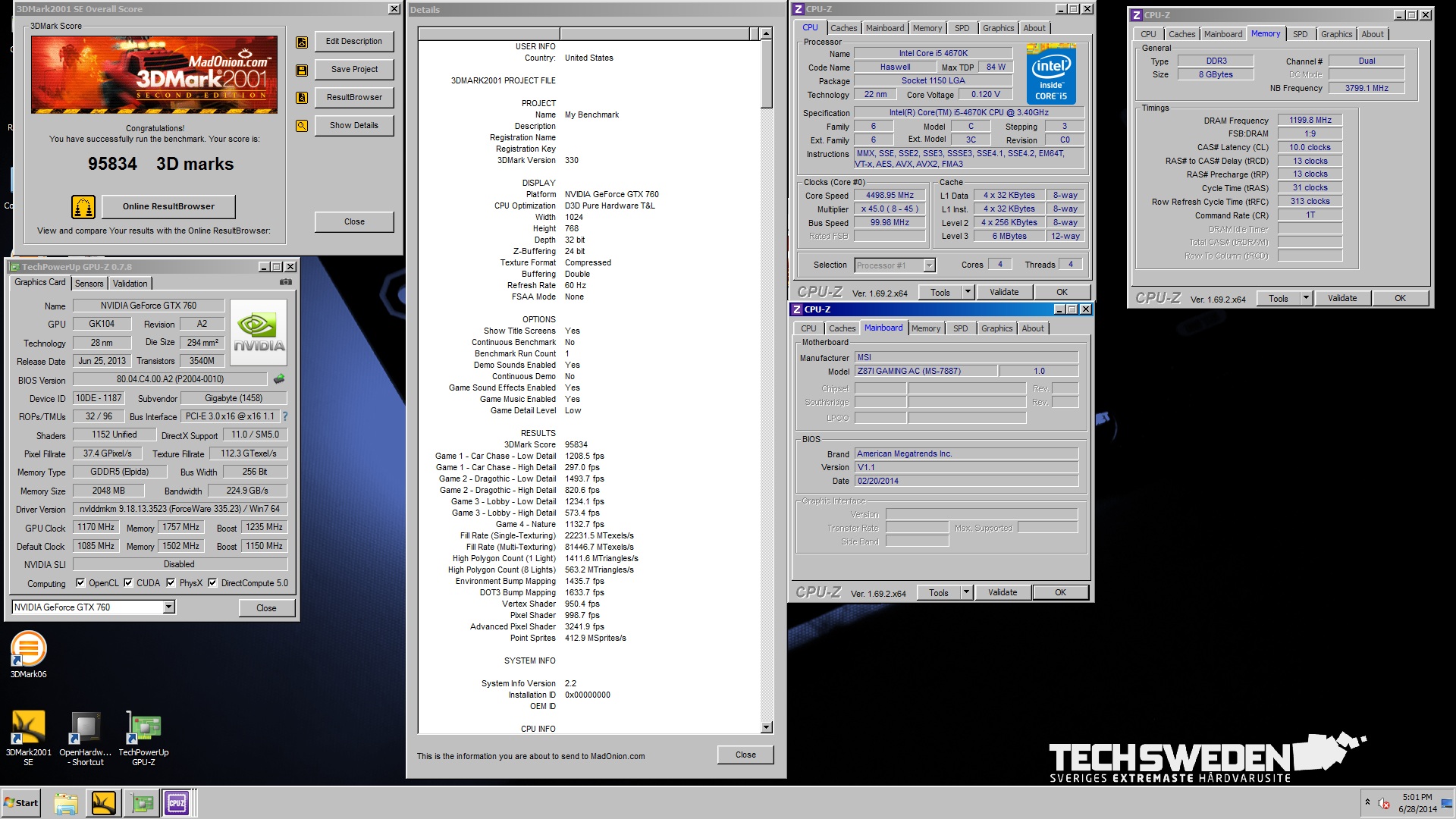The width and height of the screenshot is (1456, 819).
Task: Open SPD tab in CPU-Z Memory window
Action: point(1300,34)
